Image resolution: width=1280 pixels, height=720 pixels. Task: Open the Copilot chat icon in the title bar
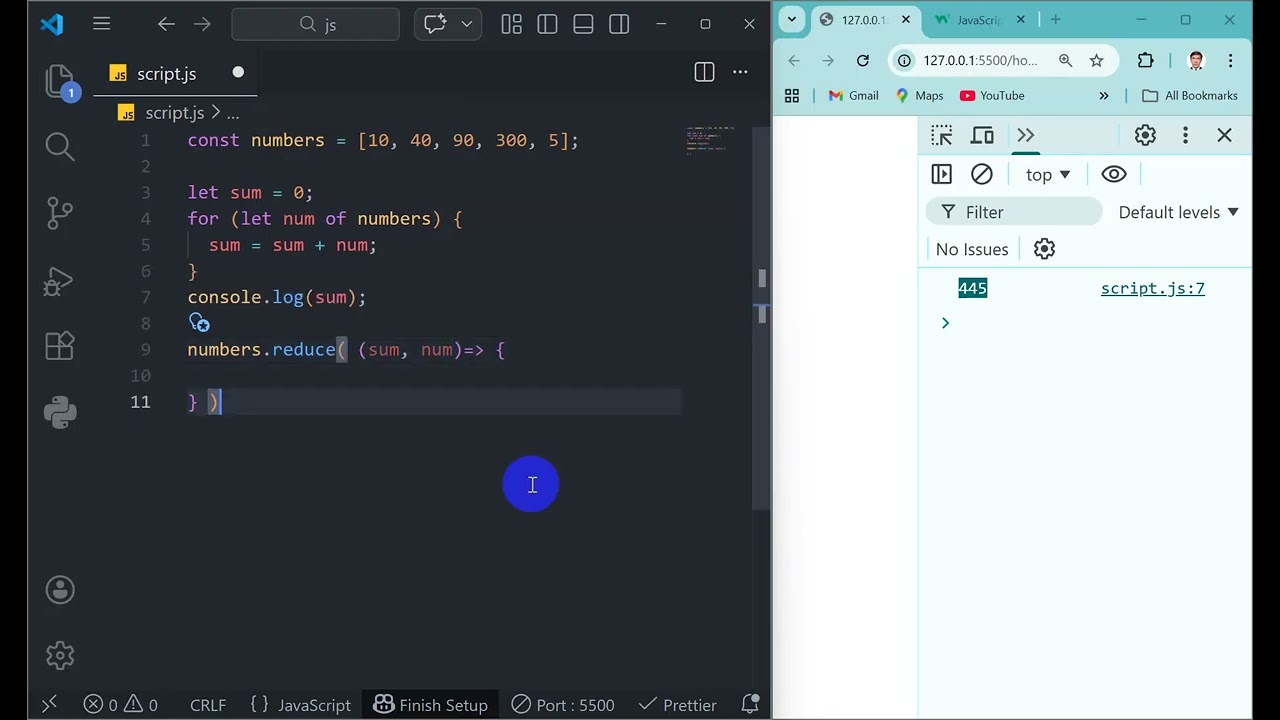click(x=436, y=24)
